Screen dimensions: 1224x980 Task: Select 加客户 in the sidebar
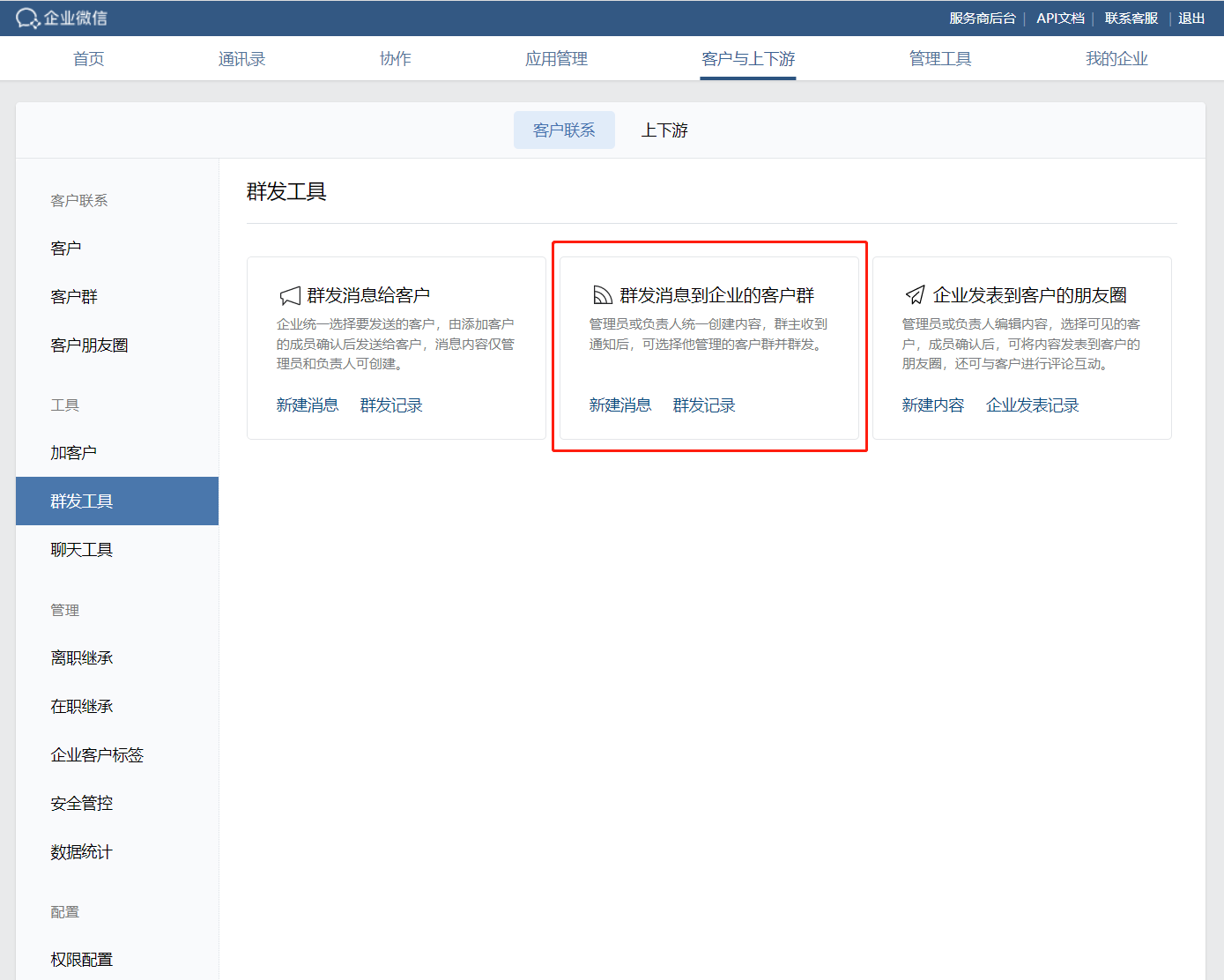coord(117,453)
